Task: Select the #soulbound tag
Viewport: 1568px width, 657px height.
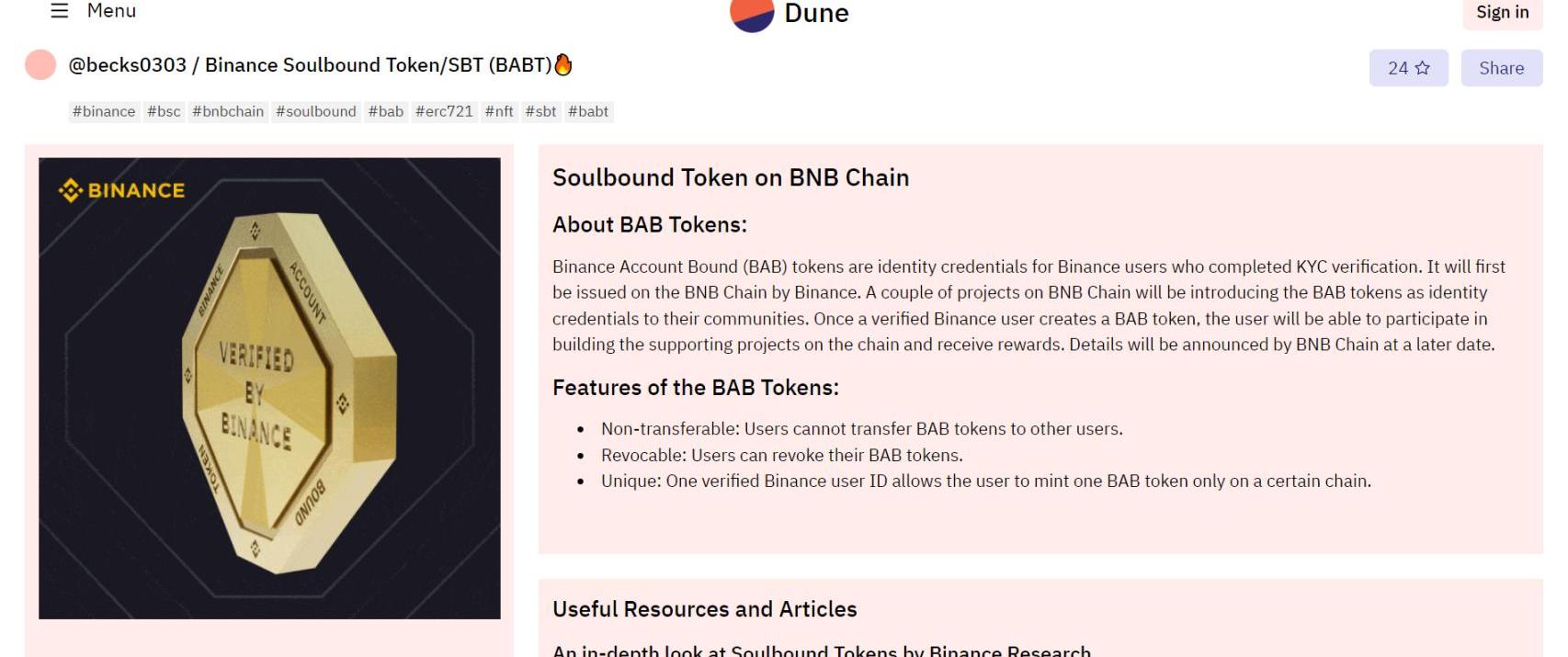Action: click(x=316, y=112)
